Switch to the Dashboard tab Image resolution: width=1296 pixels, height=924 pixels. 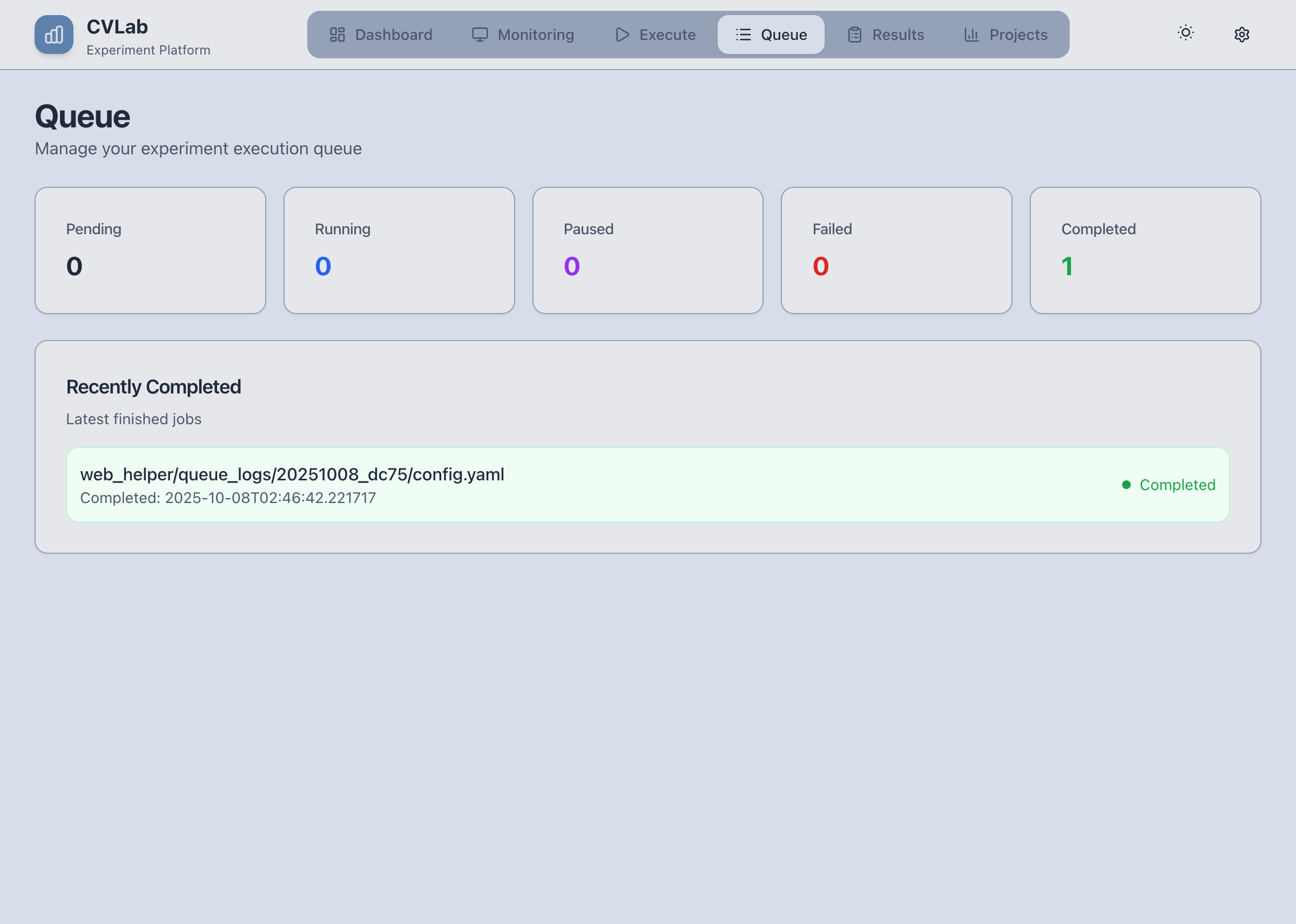point(393,35)
